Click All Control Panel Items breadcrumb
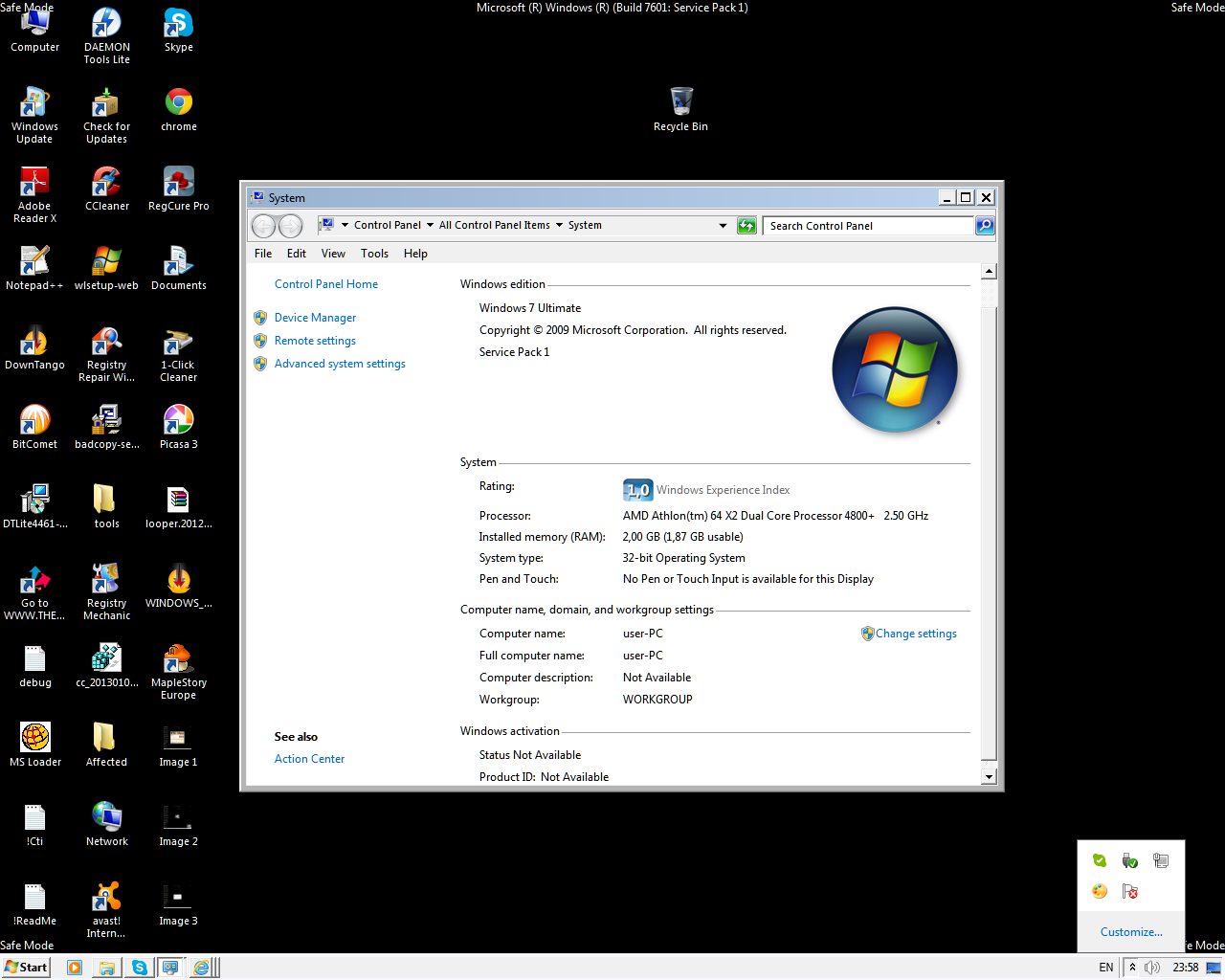 [x=494, y=226]
